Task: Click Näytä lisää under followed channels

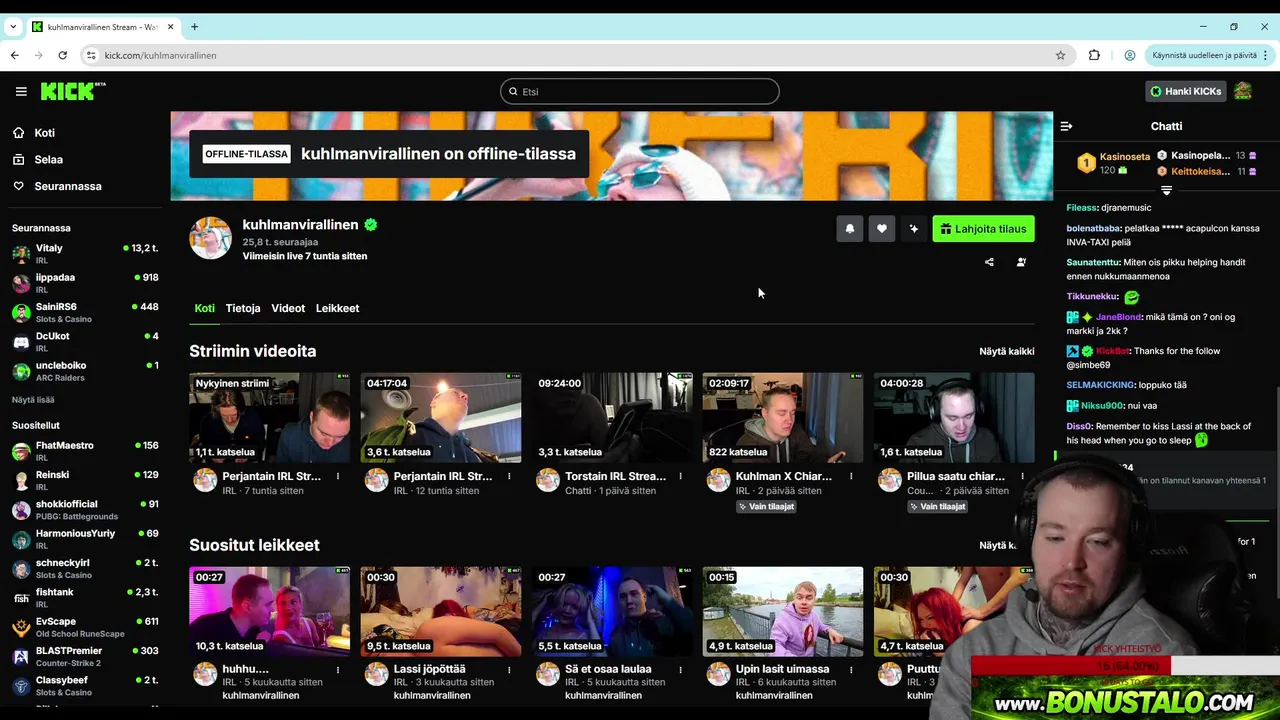Action: [33, 400]
